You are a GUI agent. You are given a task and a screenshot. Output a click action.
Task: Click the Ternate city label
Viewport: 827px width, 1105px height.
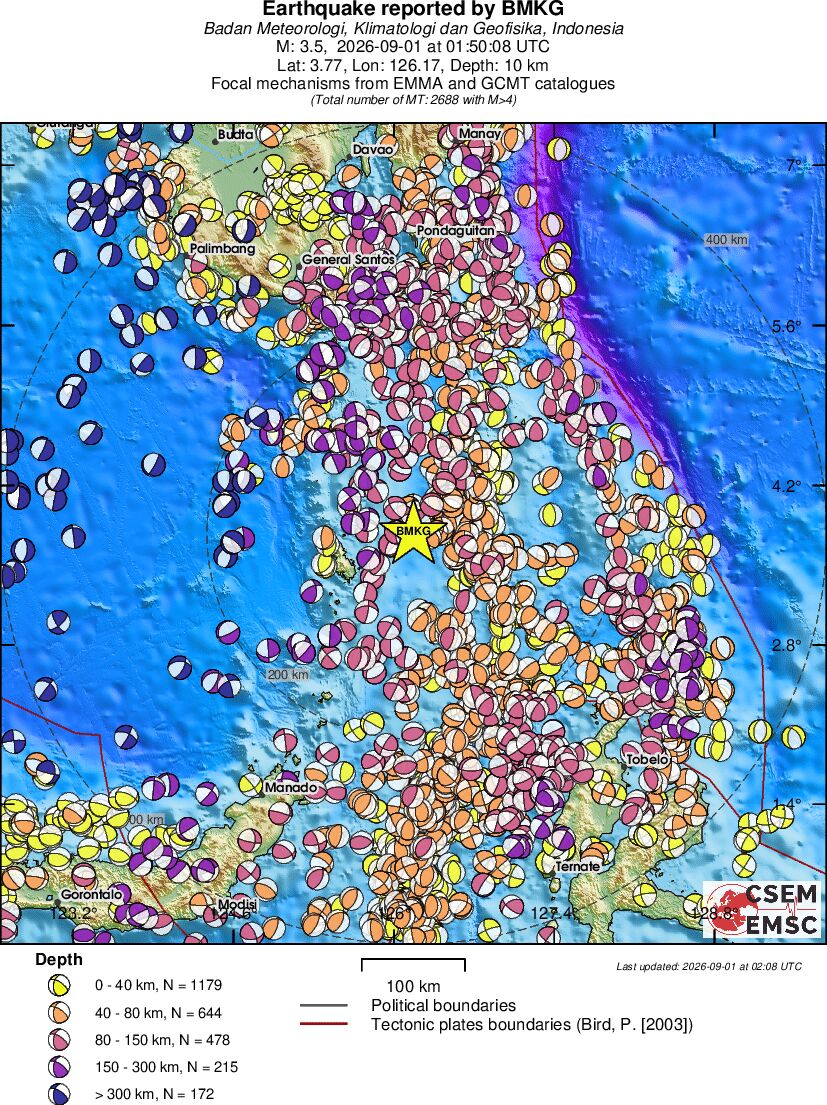[x=578, y=866]
